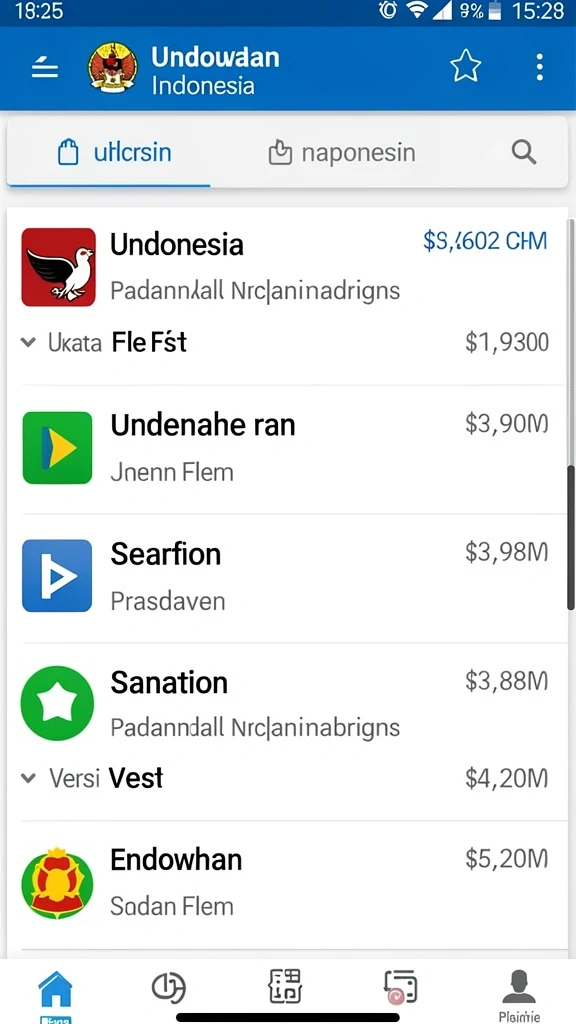Image resolution: width=576 pixels, height=1024 pixels.
Task: Open the Home icon in bottom navigation
Action: pyautogui.click(x=56, y=991)
